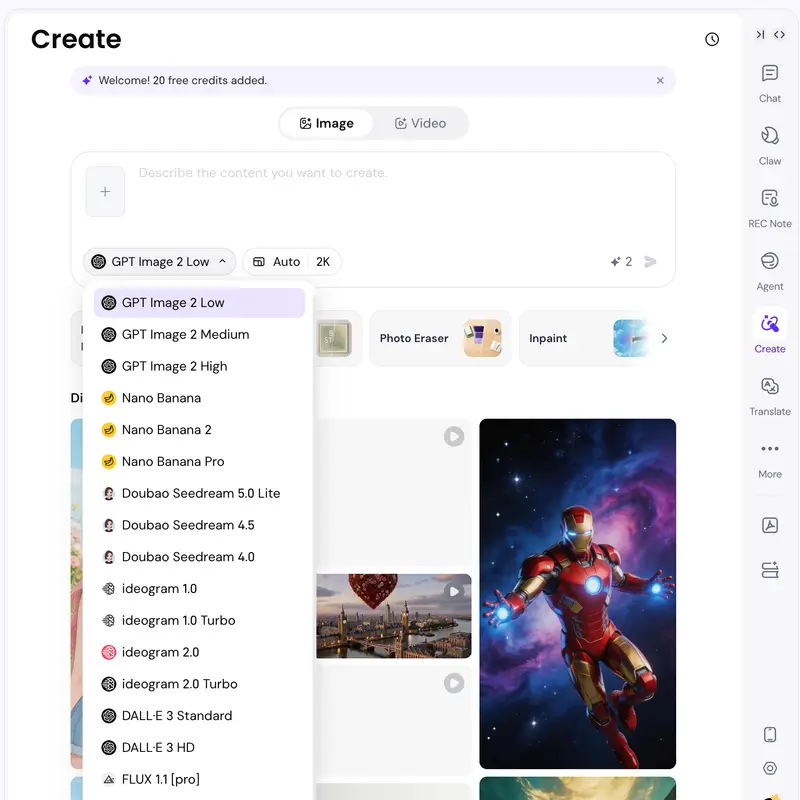
Task: Choose DALL·E 3 Standard
Action: coord(199,716)
